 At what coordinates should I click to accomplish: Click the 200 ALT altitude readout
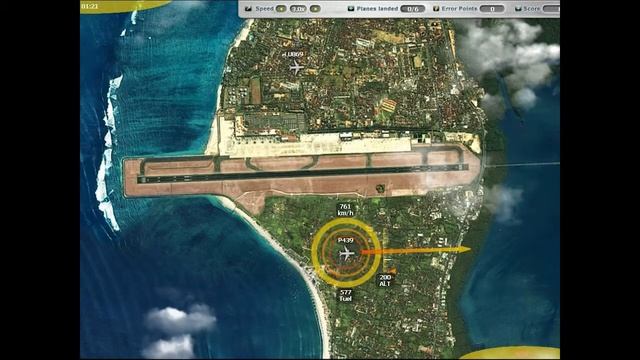pyautogui.click(x=385, y=280)
